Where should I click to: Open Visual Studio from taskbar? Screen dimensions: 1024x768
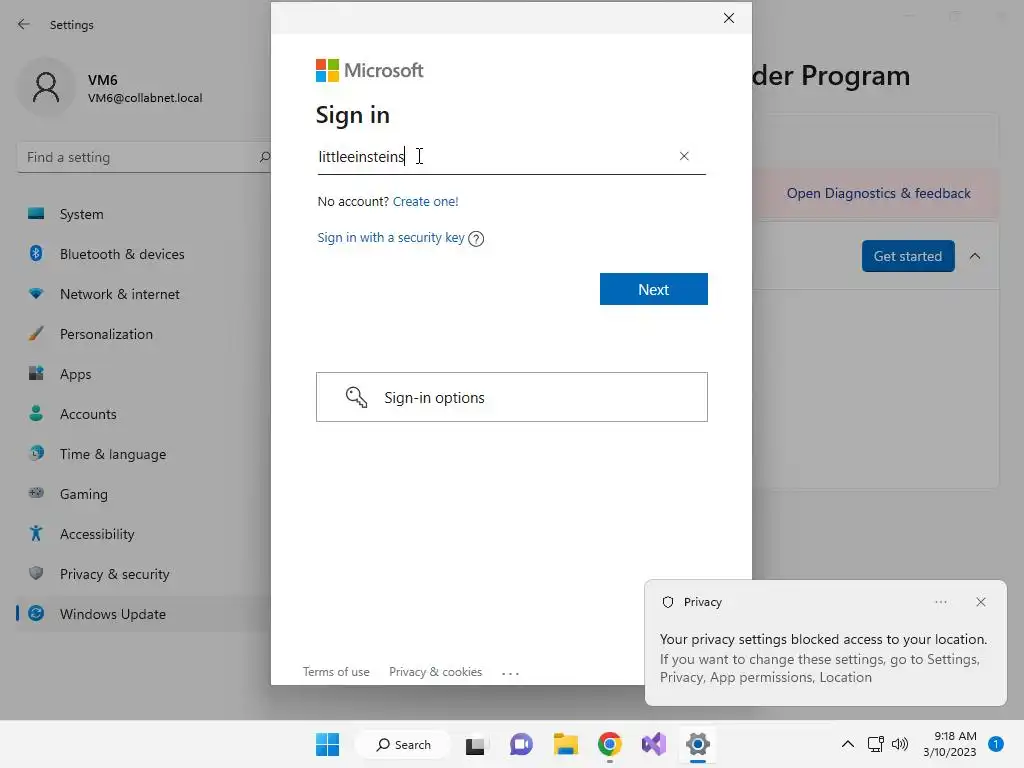pyautogui.click(x=654, y=744)
